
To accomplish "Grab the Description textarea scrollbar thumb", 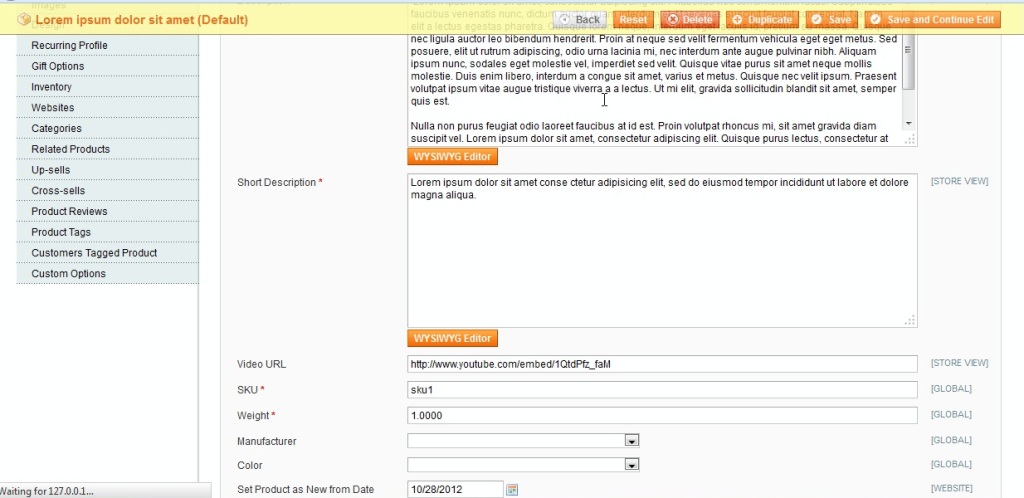I will tap(908, 63).
